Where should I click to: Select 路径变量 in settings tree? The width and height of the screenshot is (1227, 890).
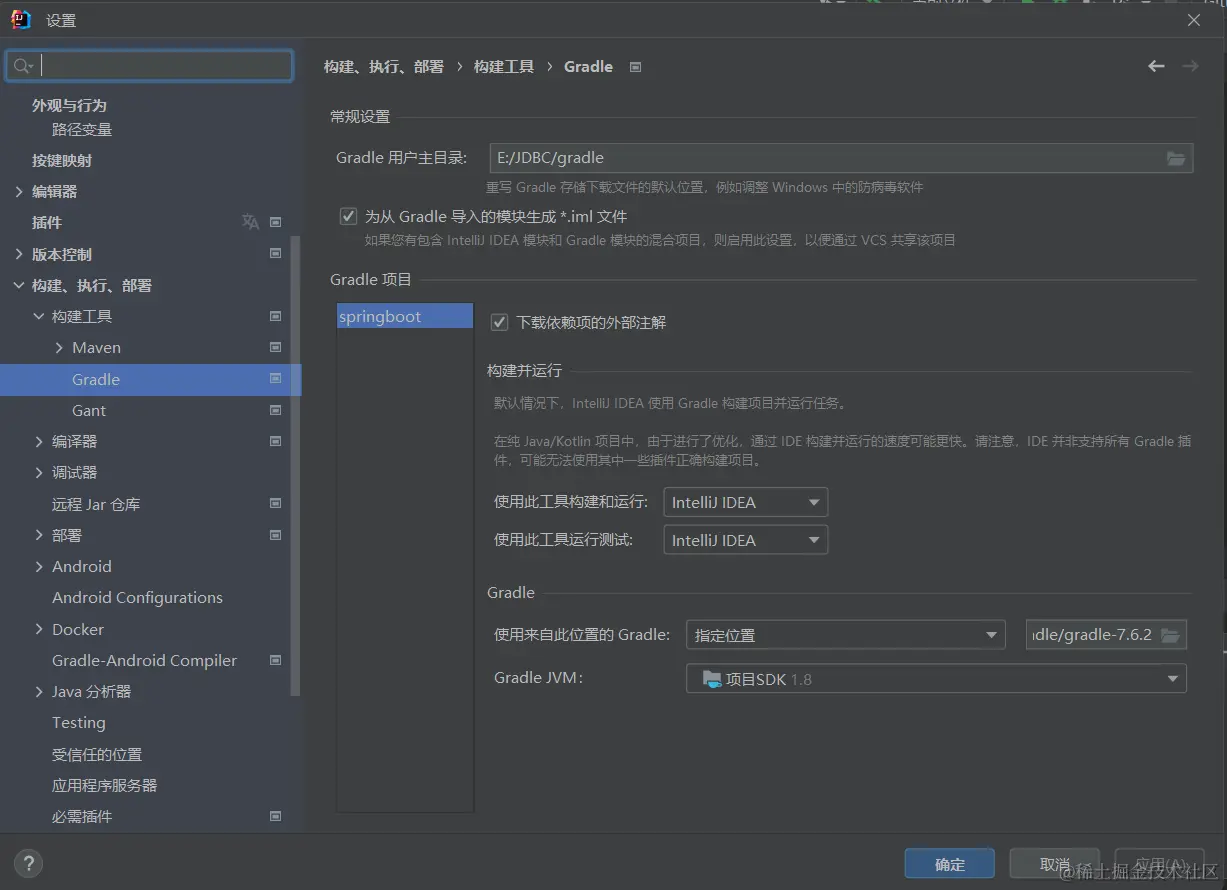click(82, 129)
